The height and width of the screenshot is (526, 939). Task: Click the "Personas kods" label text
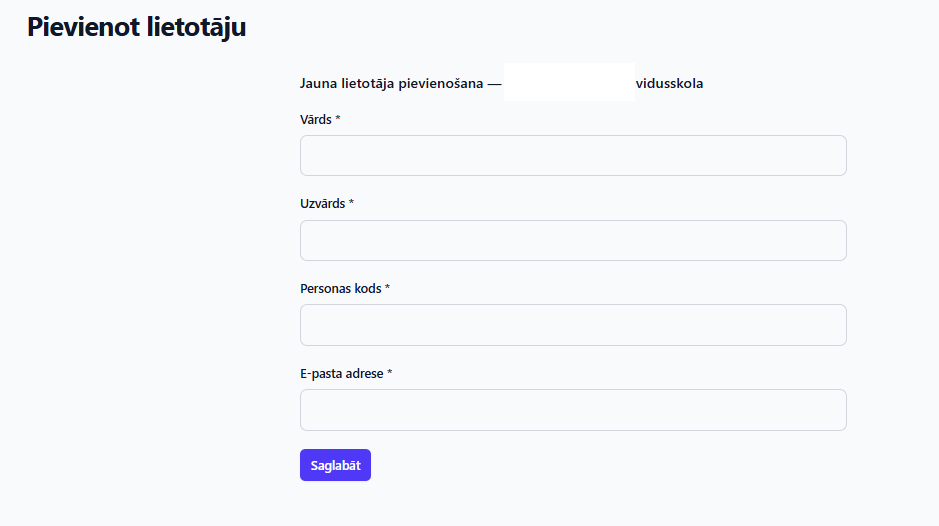click(x=340, y=289)
